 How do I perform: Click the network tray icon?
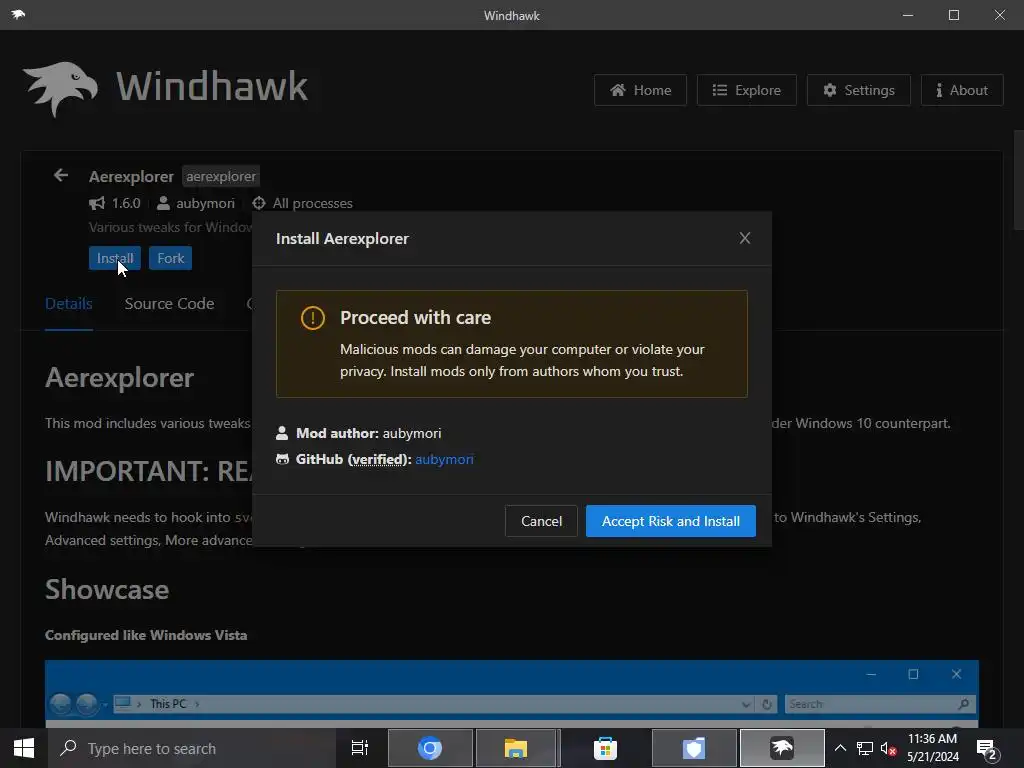click(x=865, y=748)
